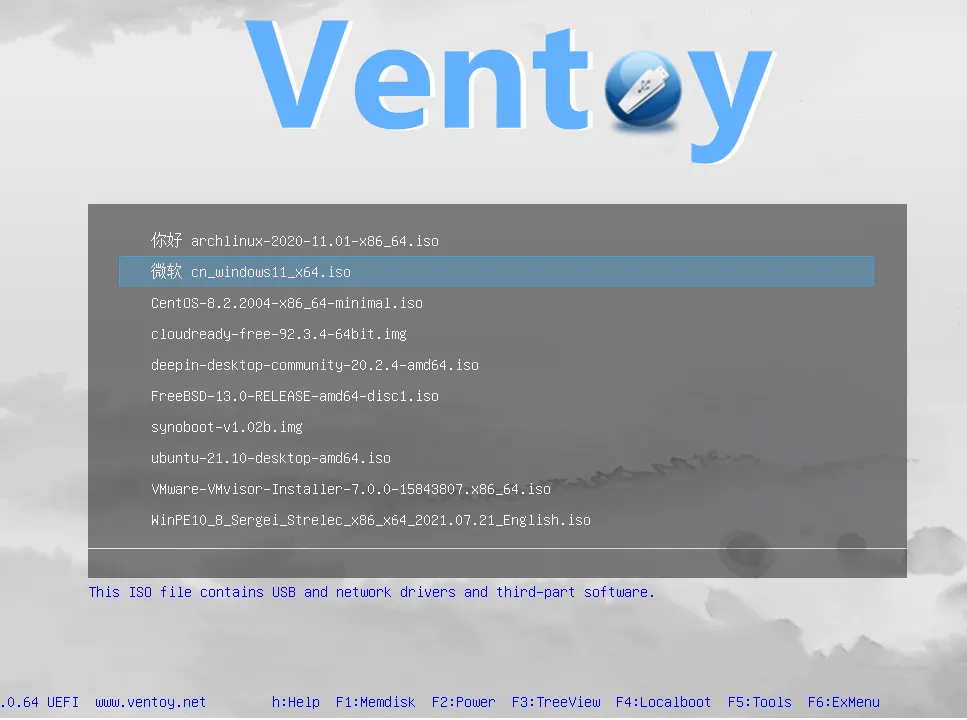The image size is (967, 720).
Task: Open h:Help in bottom hotkey bar
Action: 295,702
